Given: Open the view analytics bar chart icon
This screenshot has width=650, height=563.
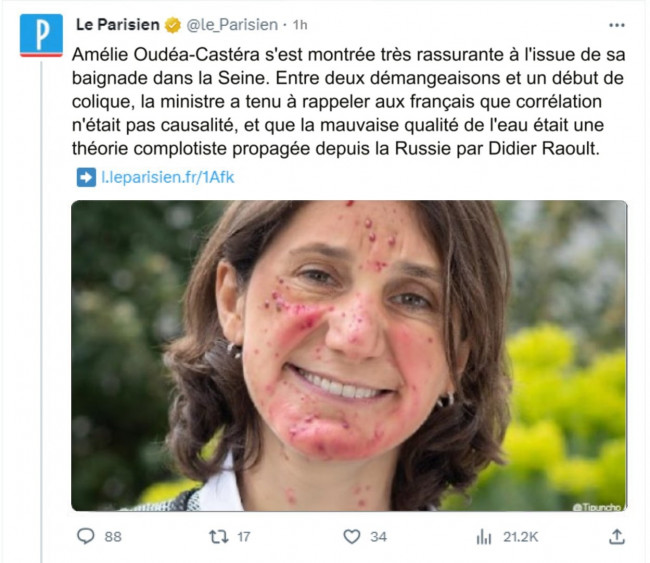Looking at the screenshot, I should [484, 537].
